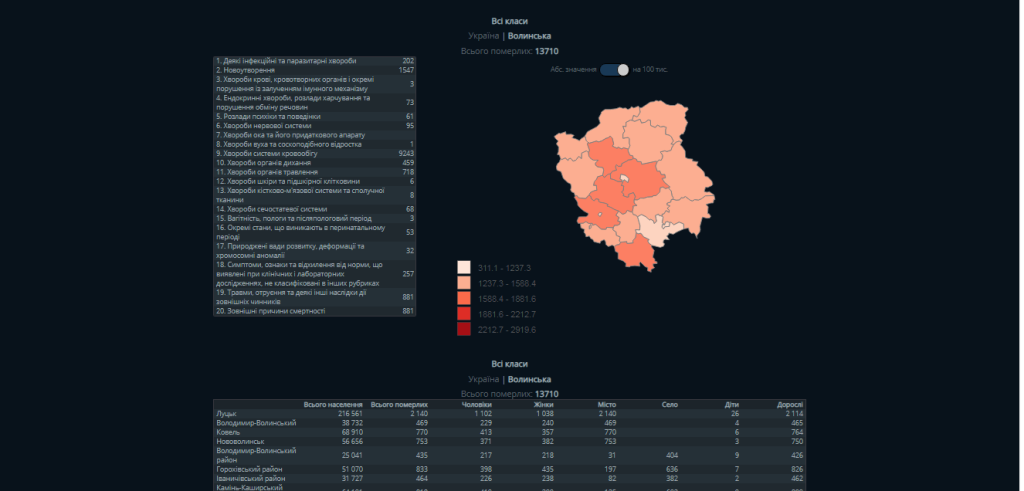Screen dimensions: 1024x491
Task: Choose '10. Хвороби органів дихання' row
Action: (315, 163)
